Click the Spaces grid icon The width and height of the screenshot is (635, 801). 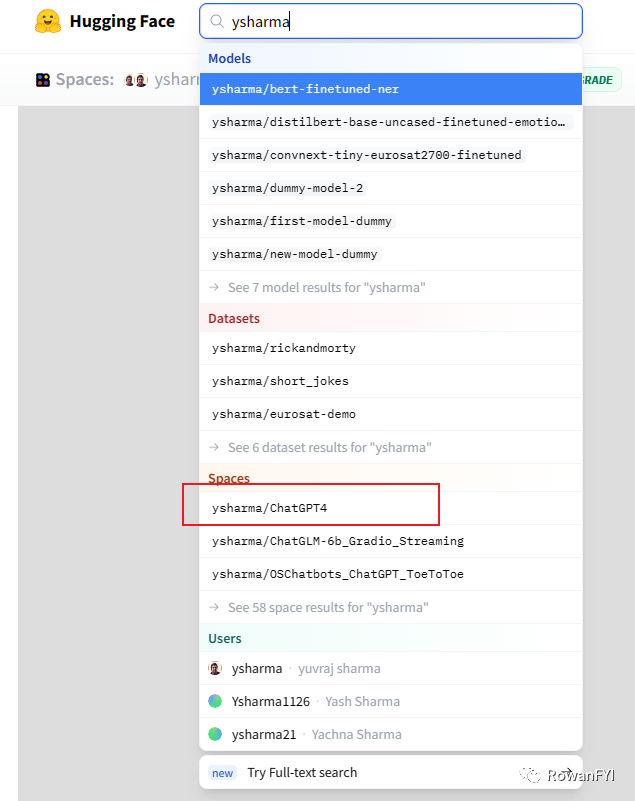pos(43,80)
